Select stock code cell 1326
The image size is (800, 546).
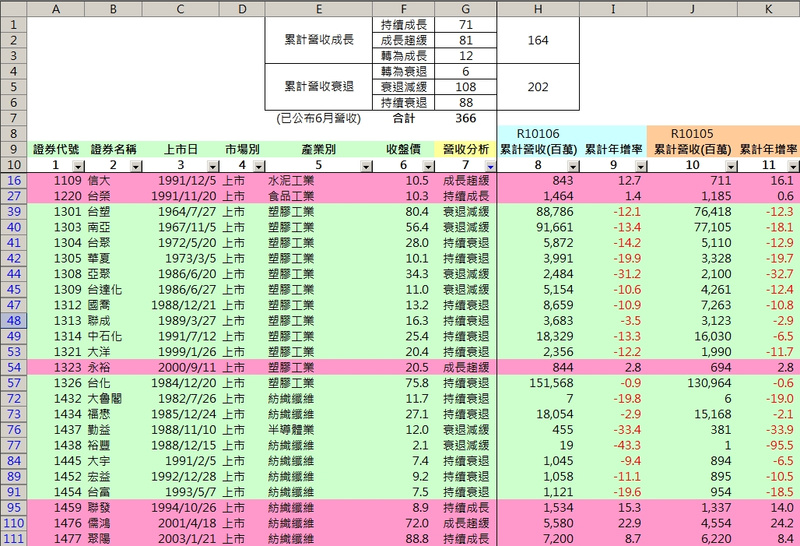click(x=56, y=383)
